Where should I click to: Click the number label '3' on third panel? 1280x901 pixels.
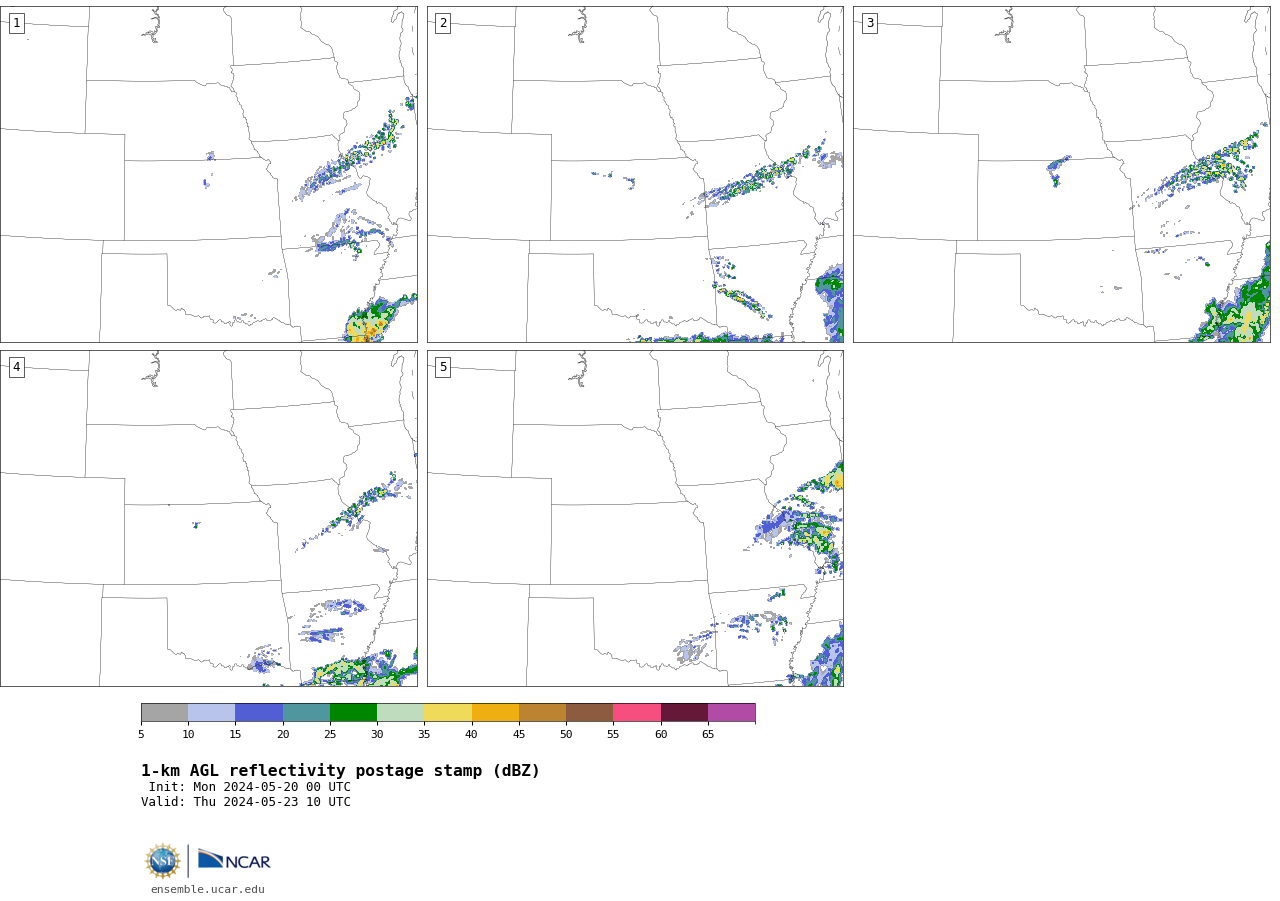(x=869, y=23)
